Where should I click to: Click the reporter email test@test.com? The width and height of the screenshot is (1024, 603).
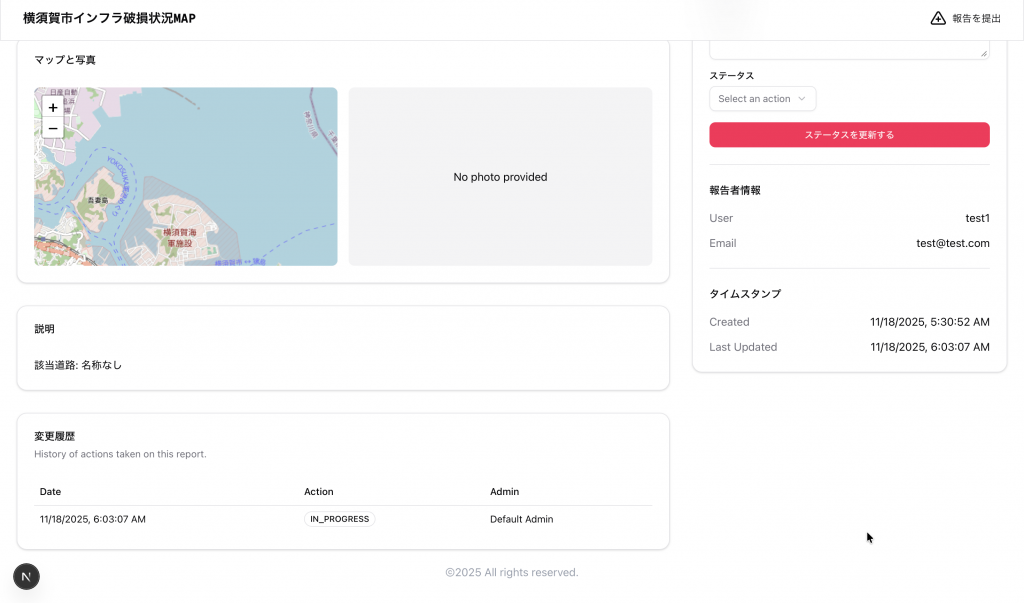952,243
